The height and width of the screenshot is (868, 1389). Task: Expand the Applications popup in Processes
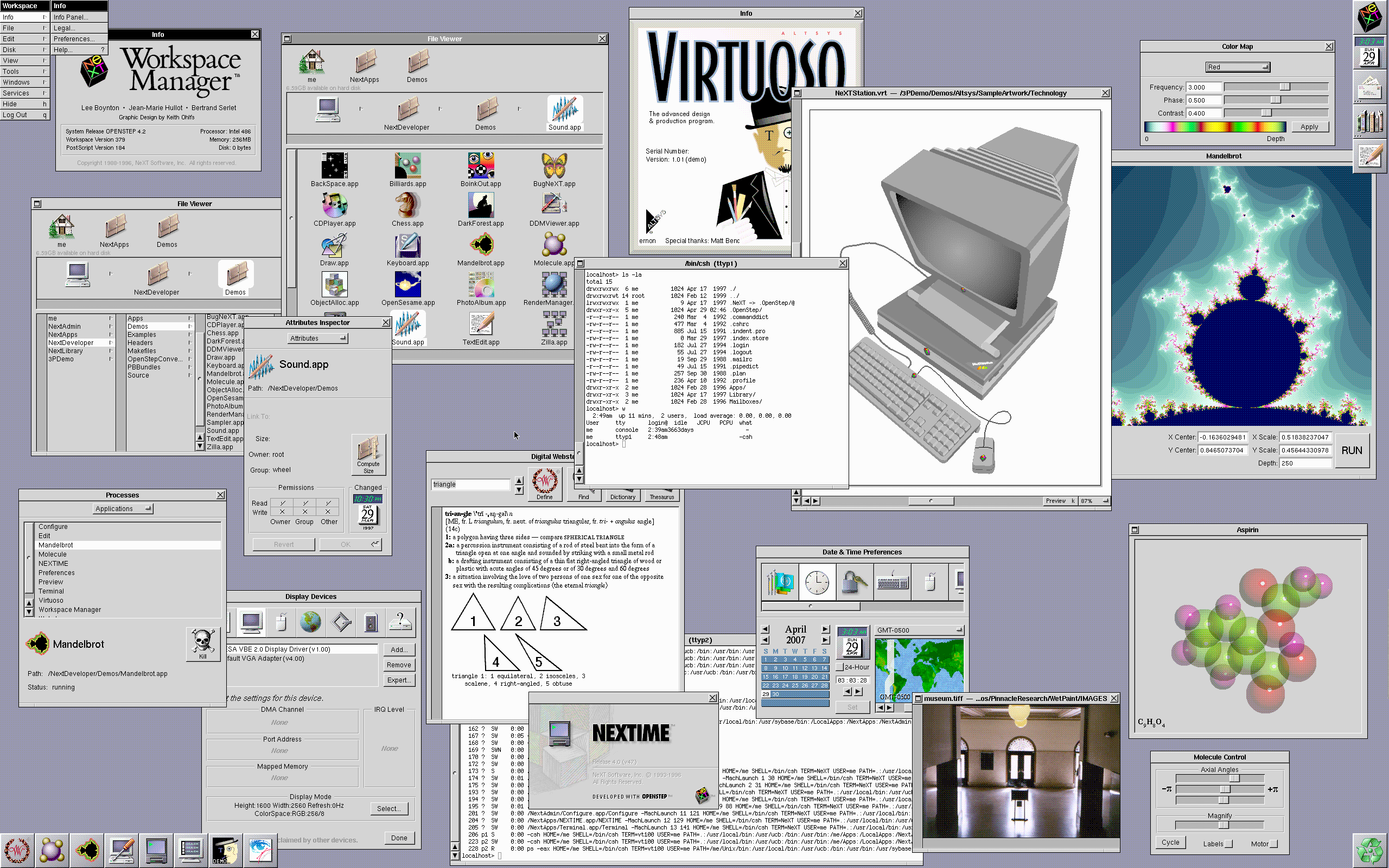tap(122, 509)
